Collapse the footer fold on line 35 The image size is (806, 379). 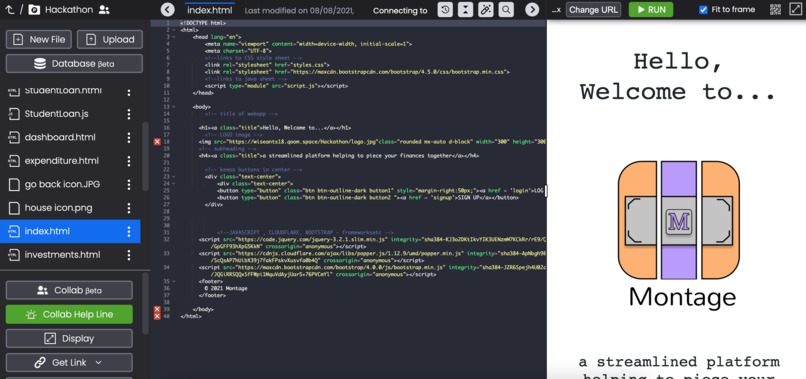coord(173,281)
